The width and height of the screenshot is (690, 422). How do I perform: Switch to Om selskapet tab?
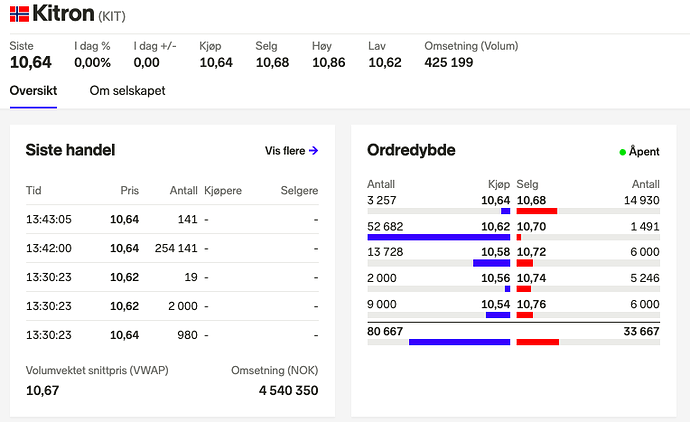click(x=128, y=91)
